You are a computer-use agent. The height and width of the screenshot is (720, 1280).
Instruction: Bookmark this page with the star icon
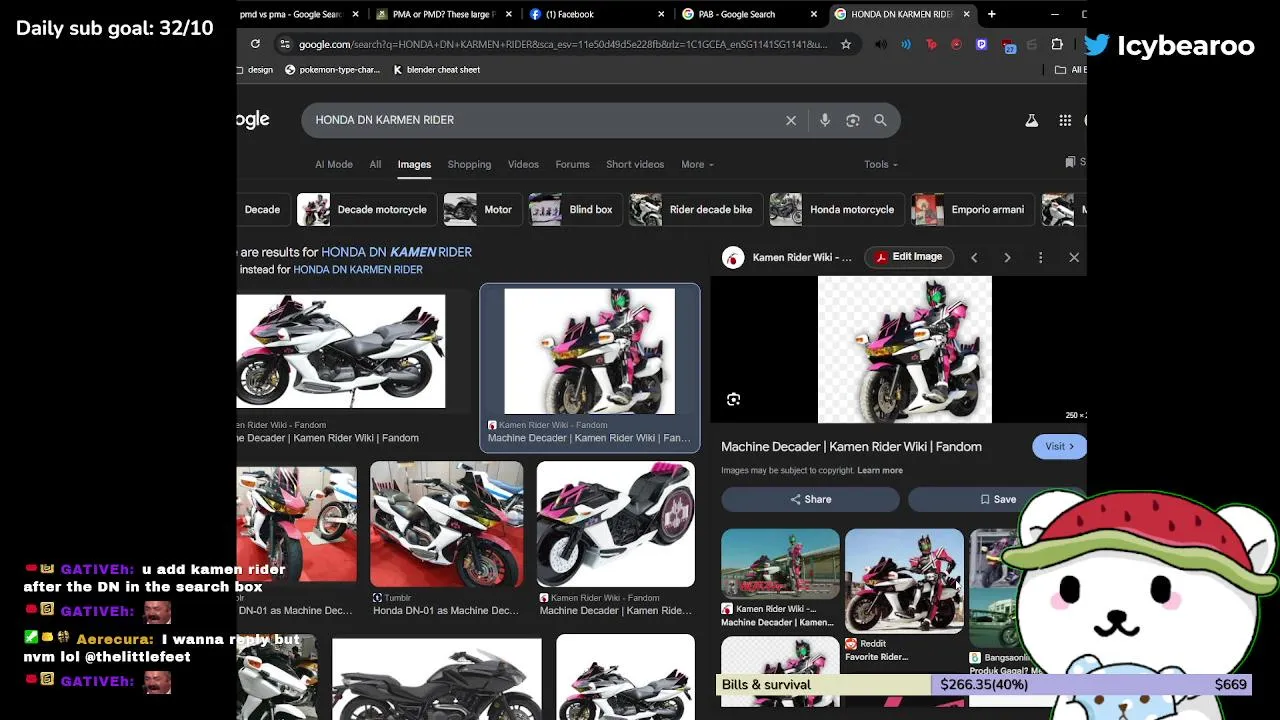(846, 44)
